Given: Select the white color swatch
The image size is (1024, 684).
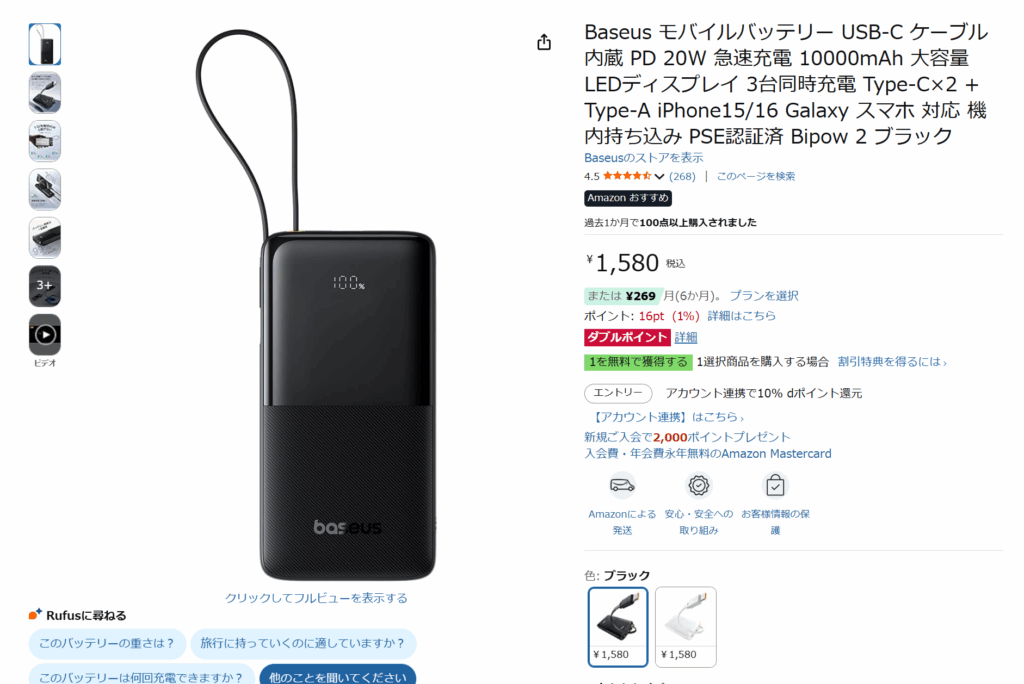Looking at the screenshot, I should tap(686, 627).
